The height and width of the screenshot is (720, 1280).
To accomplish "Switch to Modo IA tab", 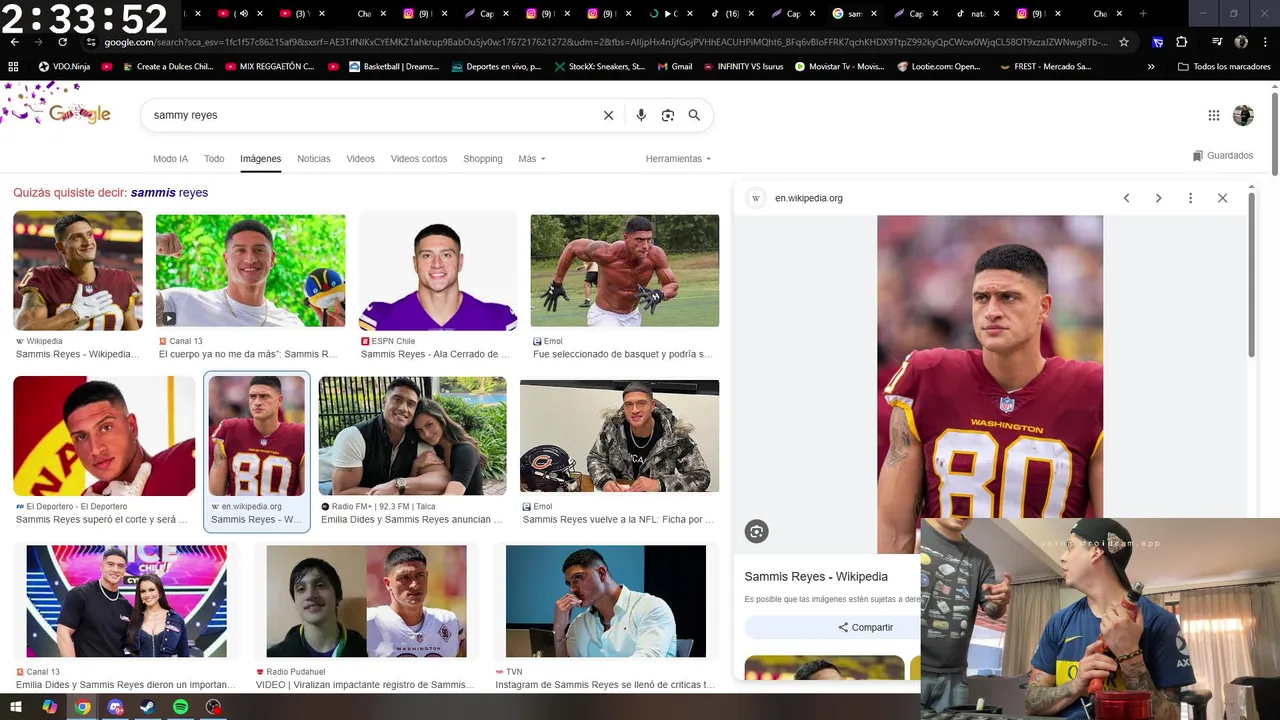I will click(170, 159).
